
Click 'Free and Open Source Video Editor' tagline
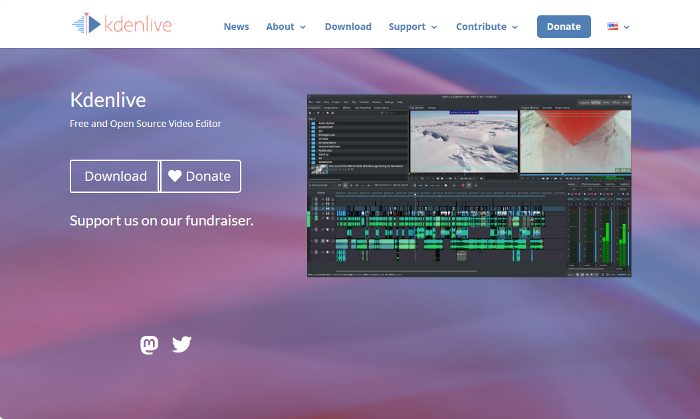tap(146, 124)
